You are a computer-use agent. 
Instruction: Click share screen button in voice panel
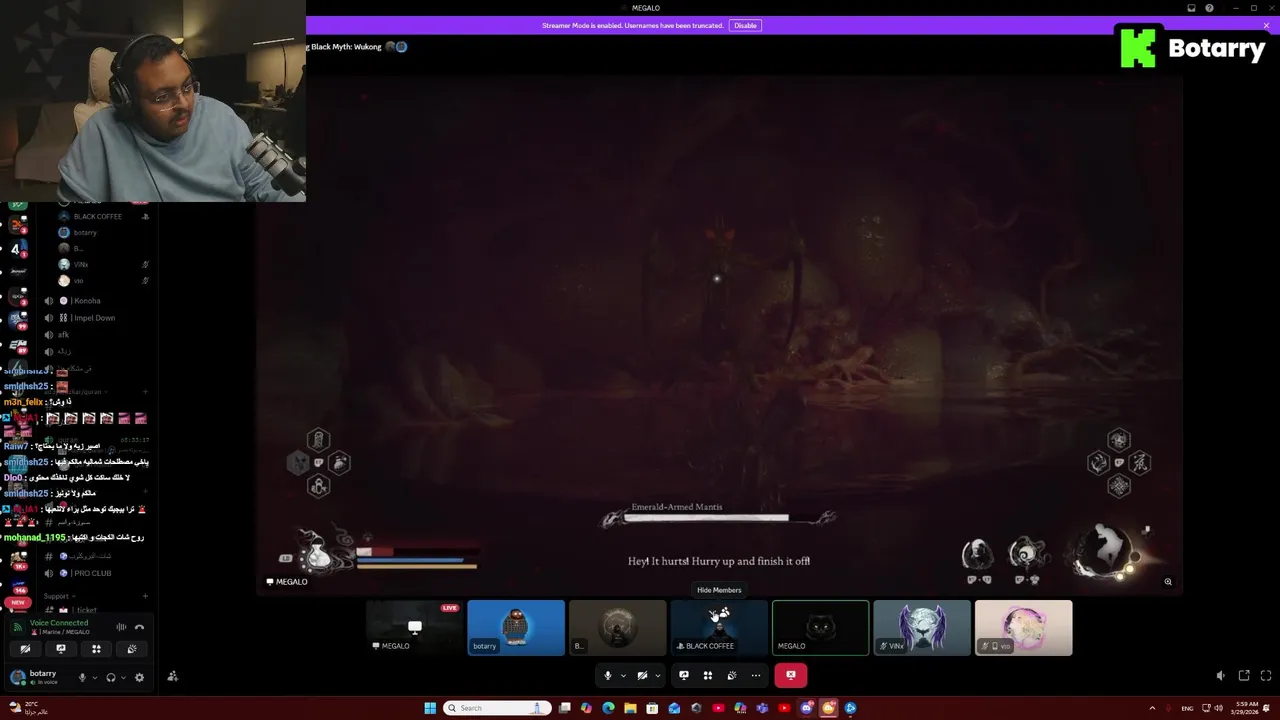61,649
